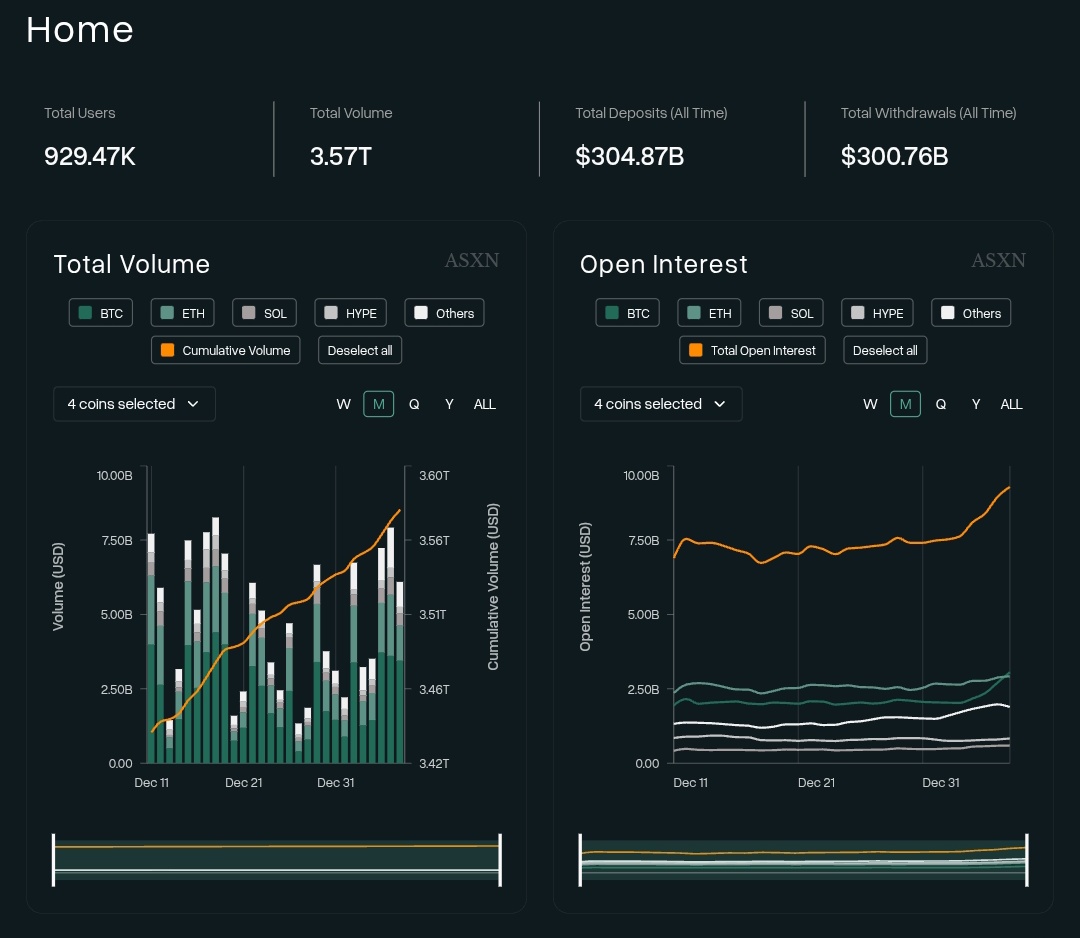Switch Total Volume range to W
The height and width of the screenshot is (938, 1080).
[343, 404]
